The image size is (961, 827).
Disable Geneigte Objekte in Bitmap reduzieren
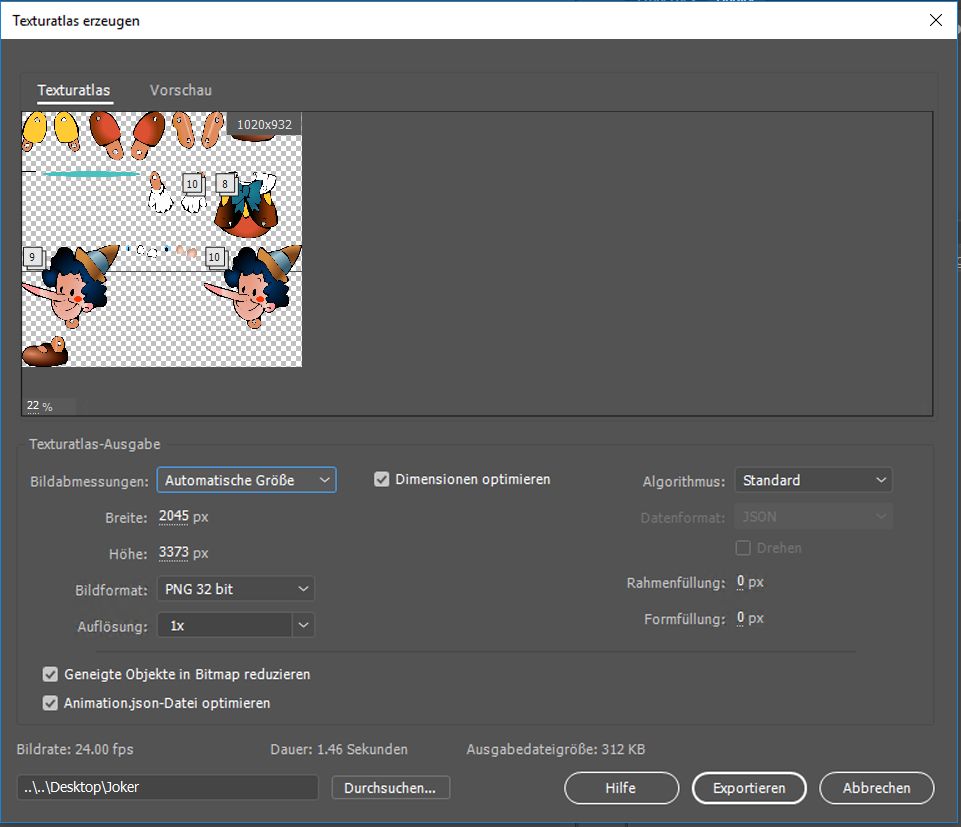point(50,674)
